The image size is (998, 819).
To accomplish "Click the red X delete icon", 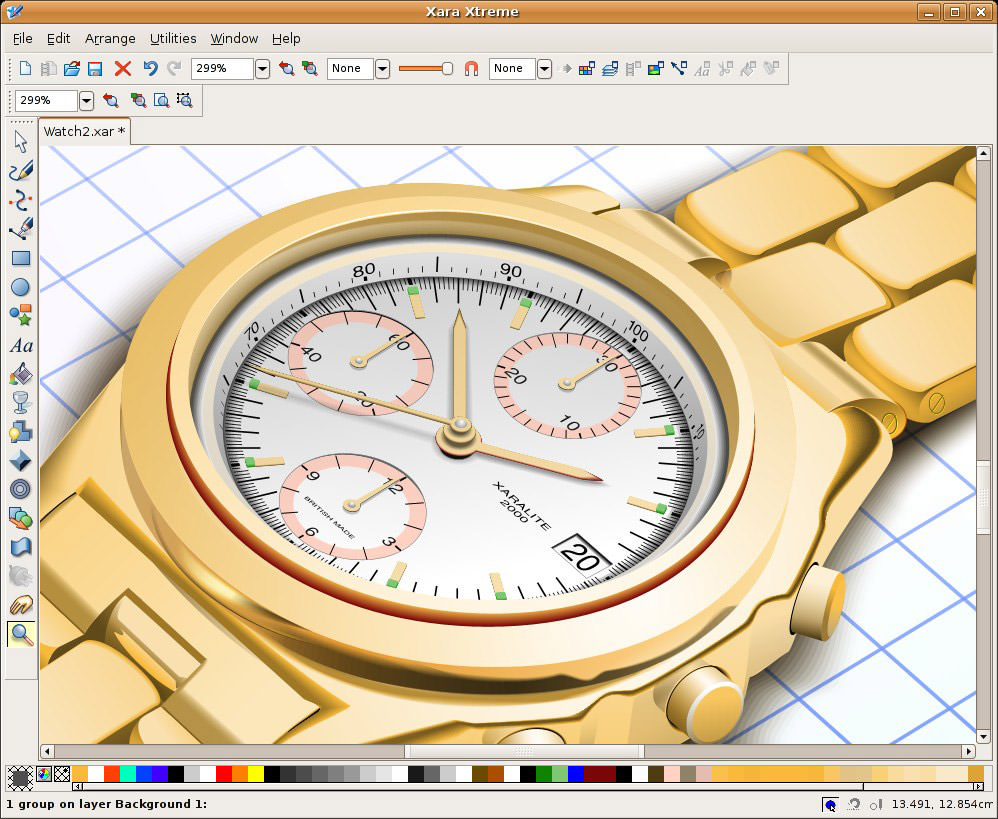I will click(123, 69).
